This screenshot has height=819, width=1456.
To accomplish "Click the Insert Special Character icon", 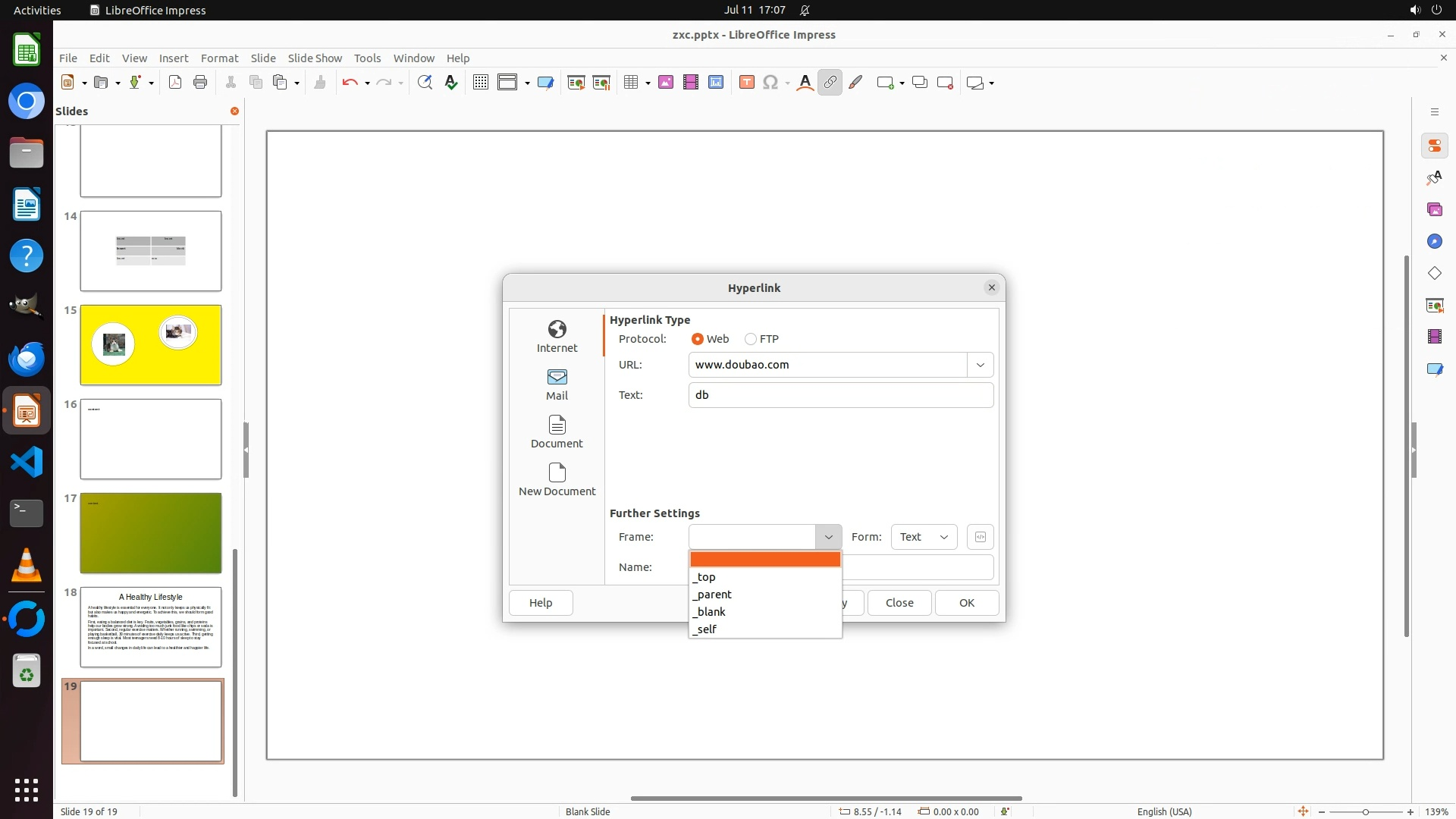I will [x=770, y=83].
